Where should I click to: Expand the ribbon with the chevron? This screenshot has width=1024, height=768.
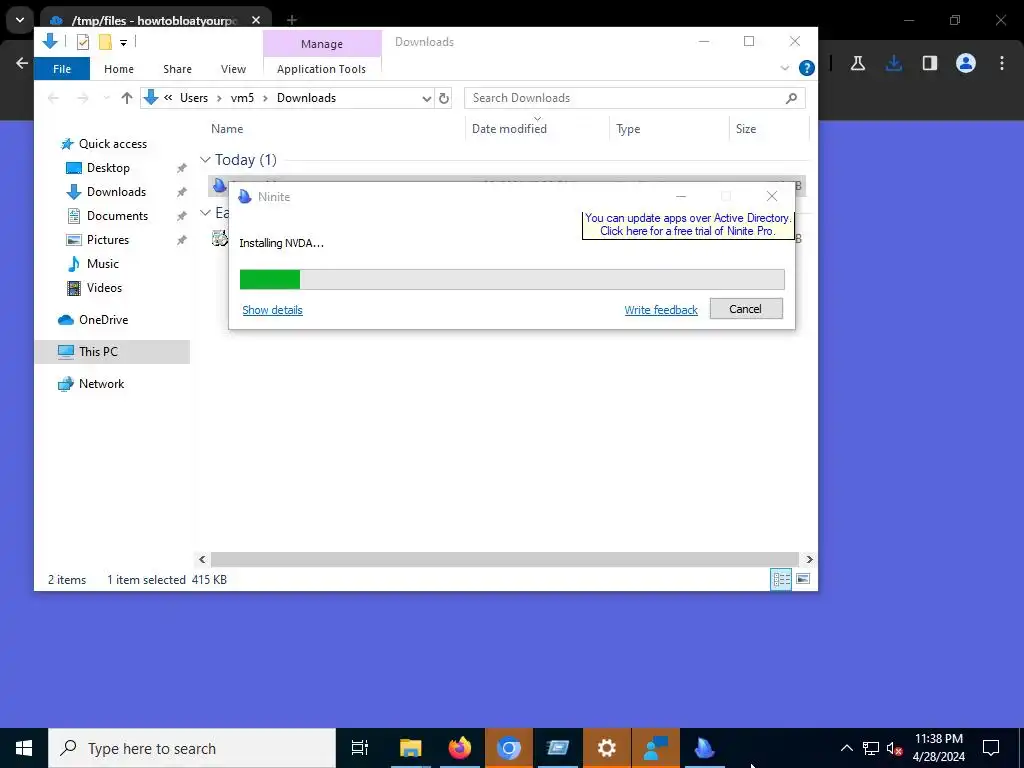pos(785,68)
